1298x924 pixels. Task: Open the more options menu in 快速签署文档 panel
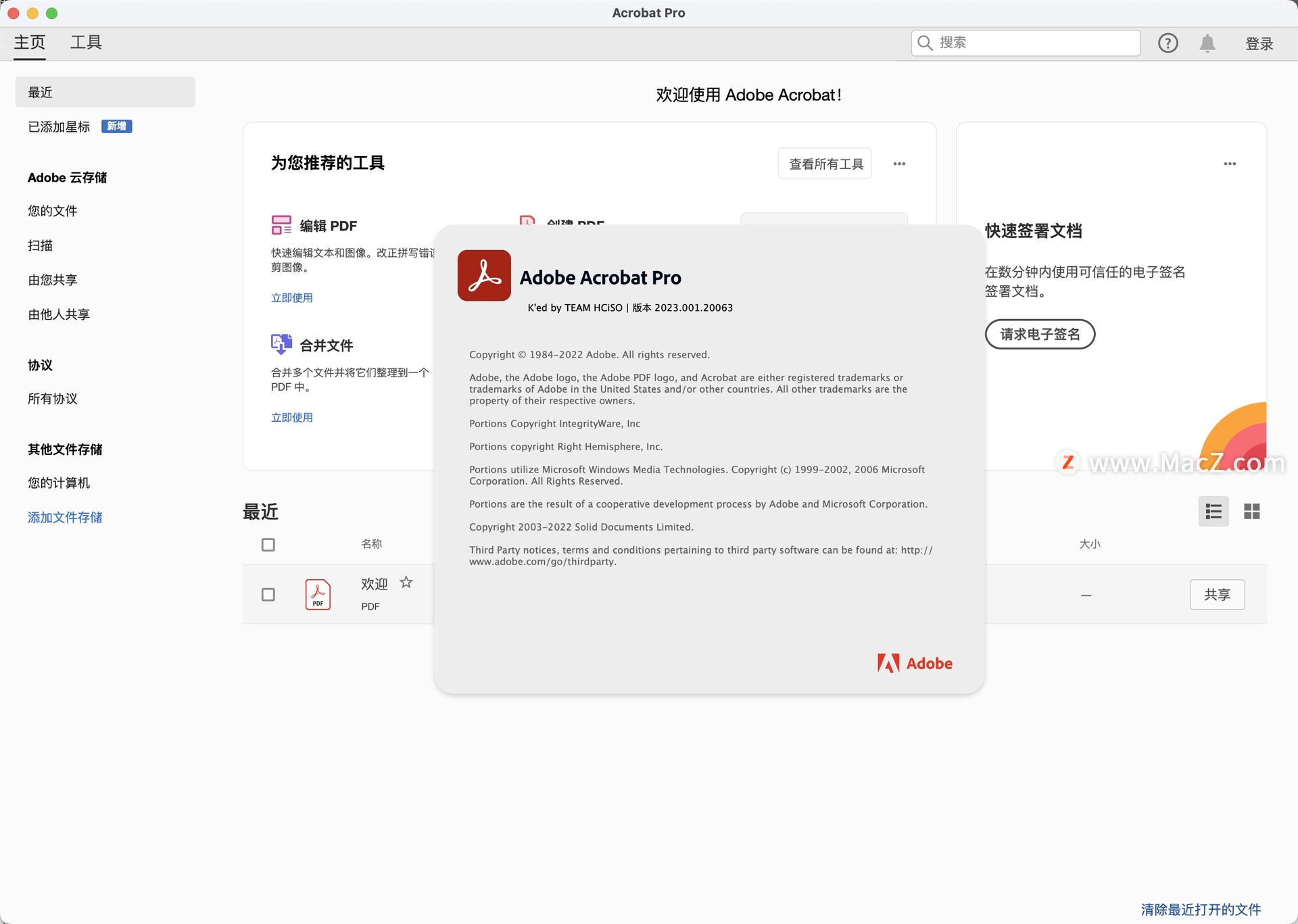(1230, 163)
